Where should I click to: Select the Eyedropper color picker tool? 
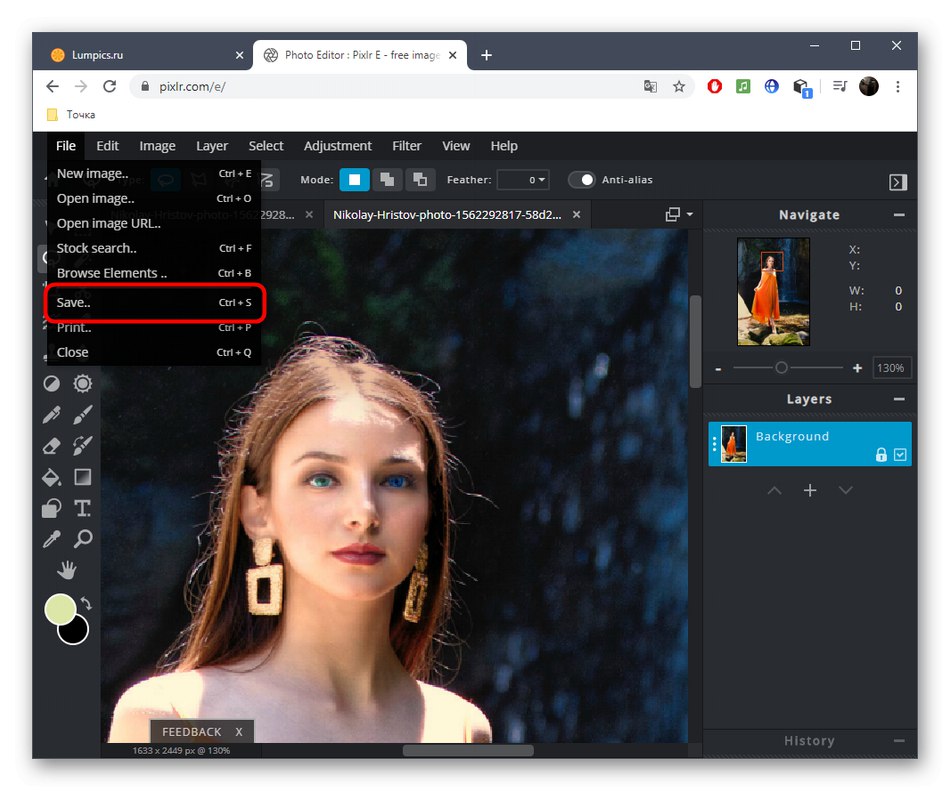(x=51, y=539)
